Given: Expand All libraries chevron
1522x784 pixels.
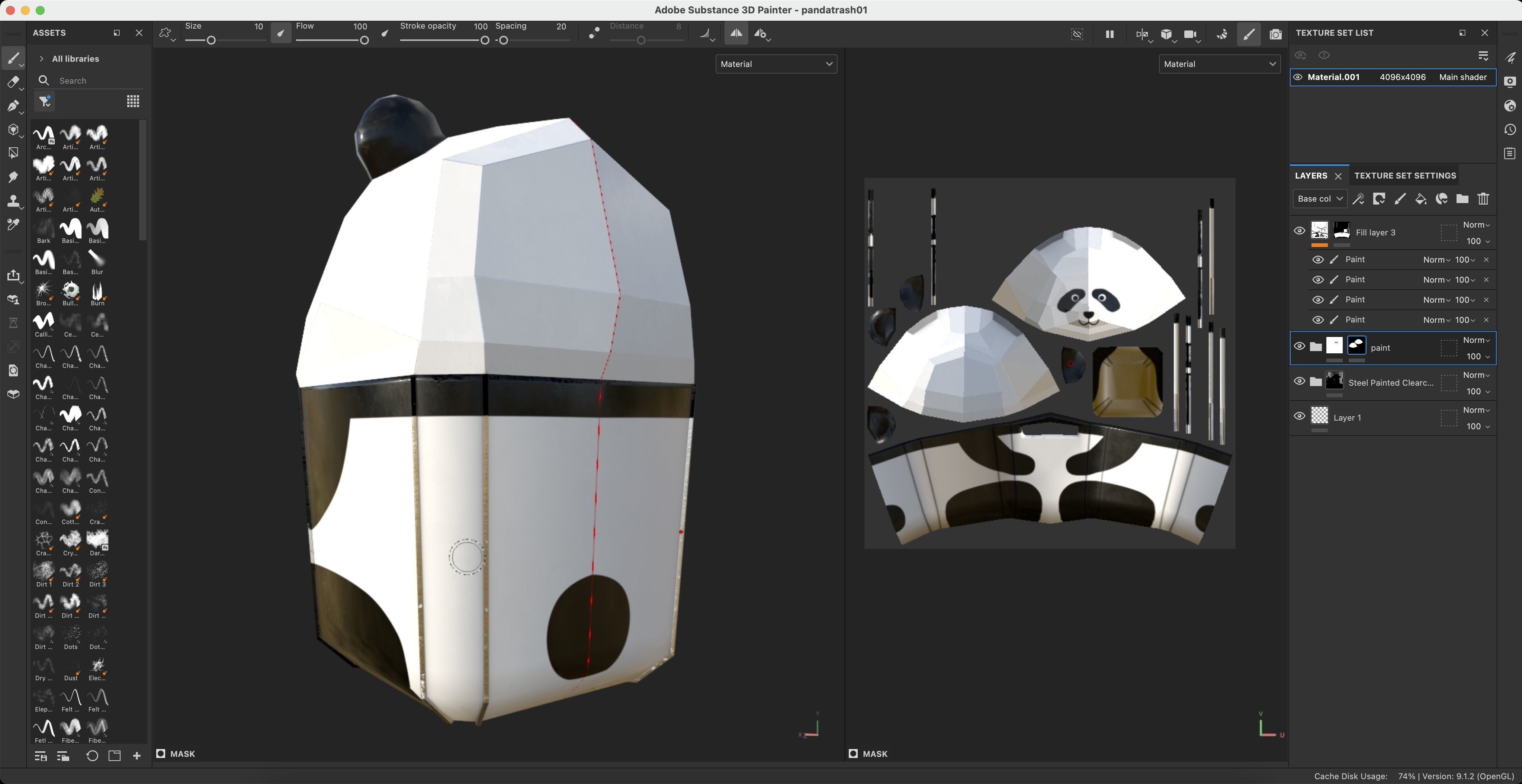Looking at the screenshot, I should 41,58.
